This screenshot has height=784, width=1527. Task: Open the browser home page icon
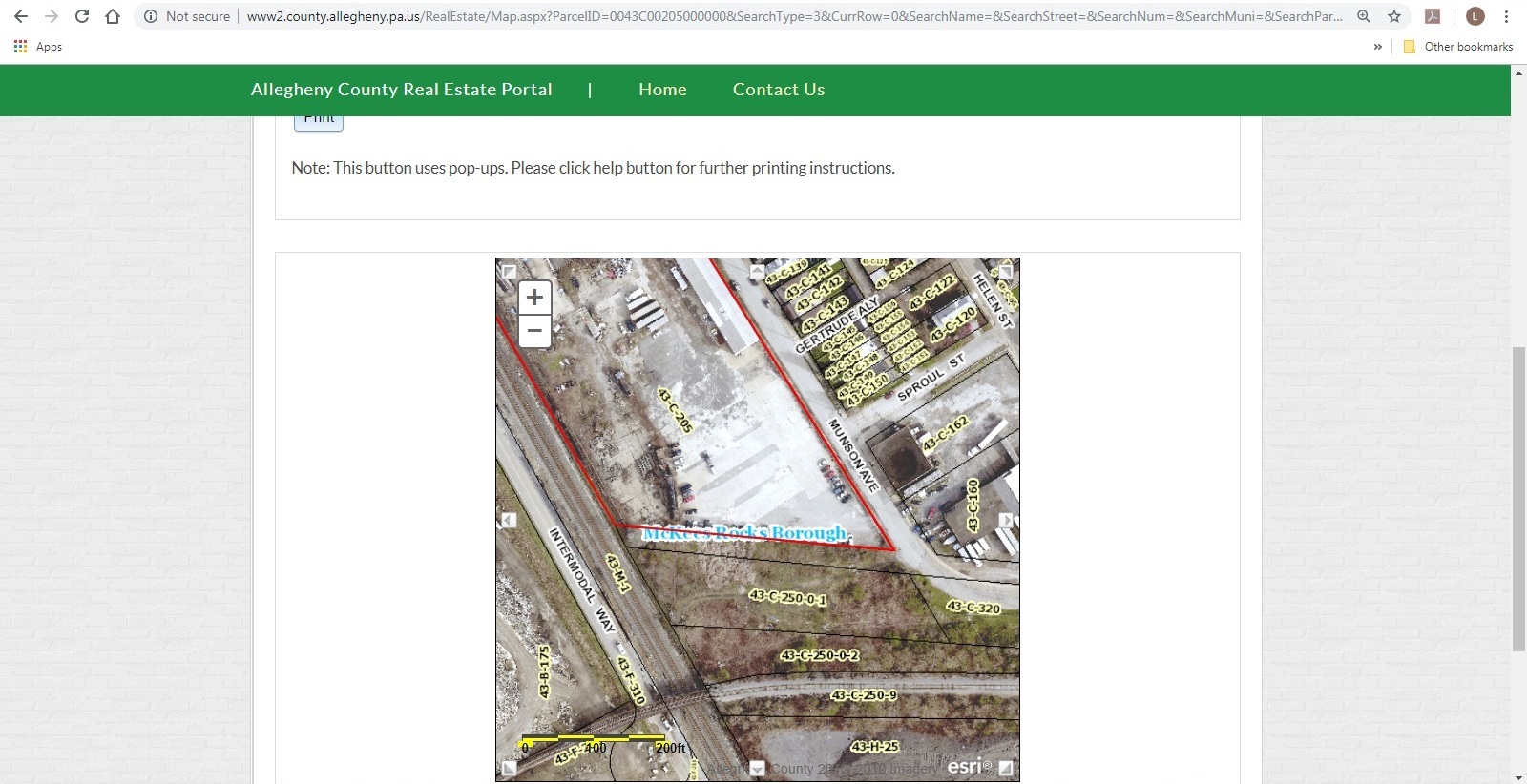pyautogui.click(x=113, y=16)
